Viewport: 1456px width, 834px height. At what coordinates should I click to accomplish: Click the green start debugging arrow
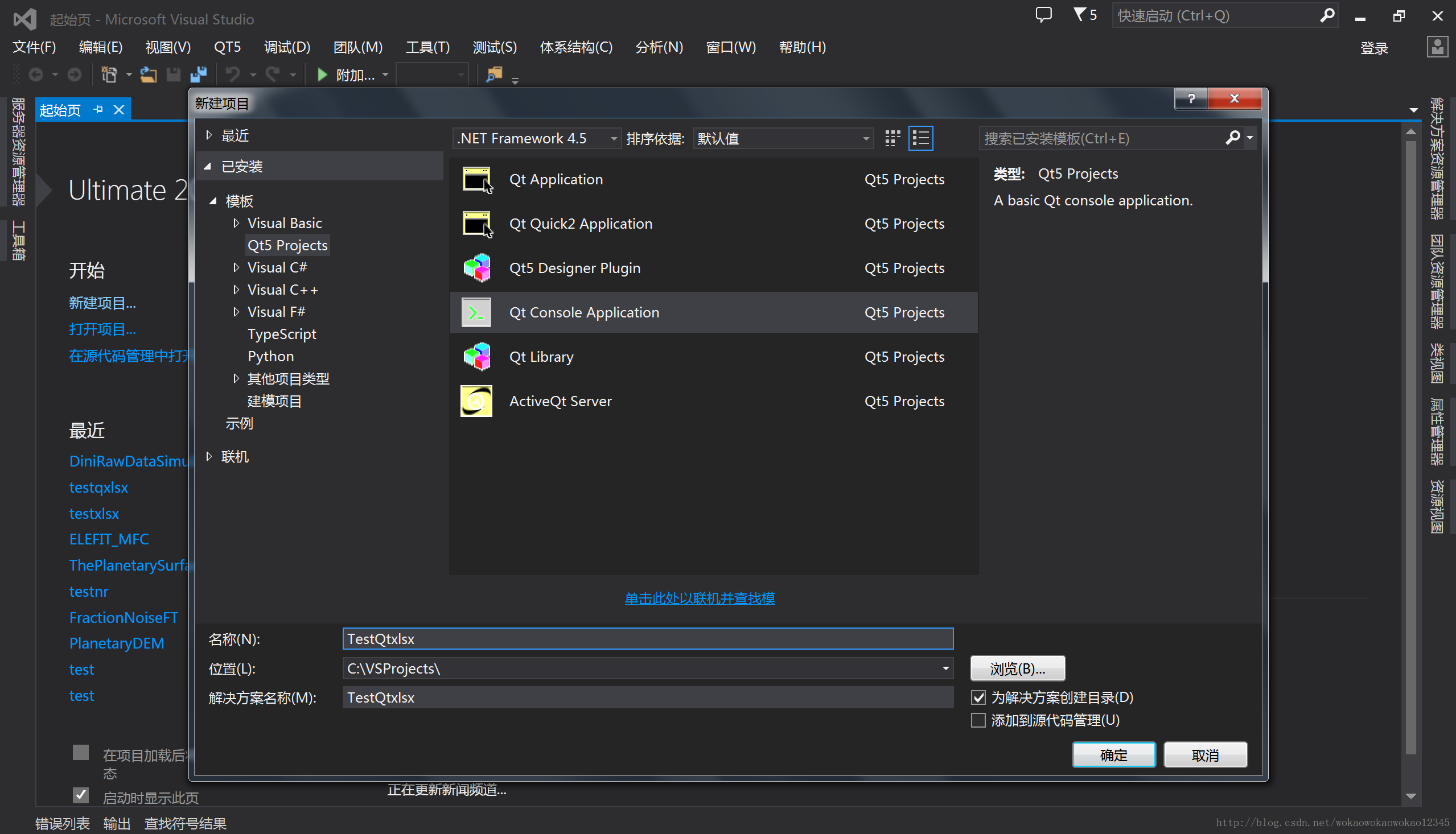click(322, 75)
